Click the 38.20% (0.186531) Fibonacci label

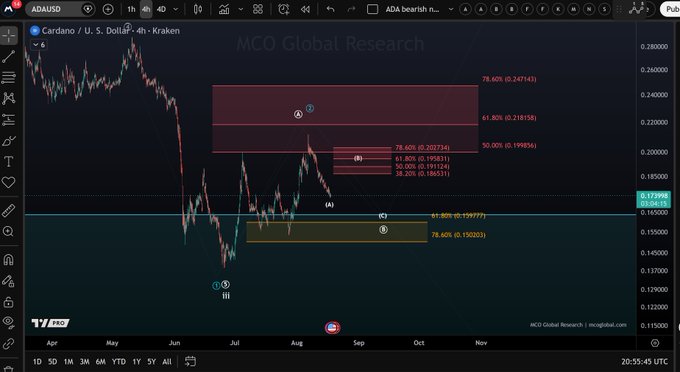tap(422, 174)
